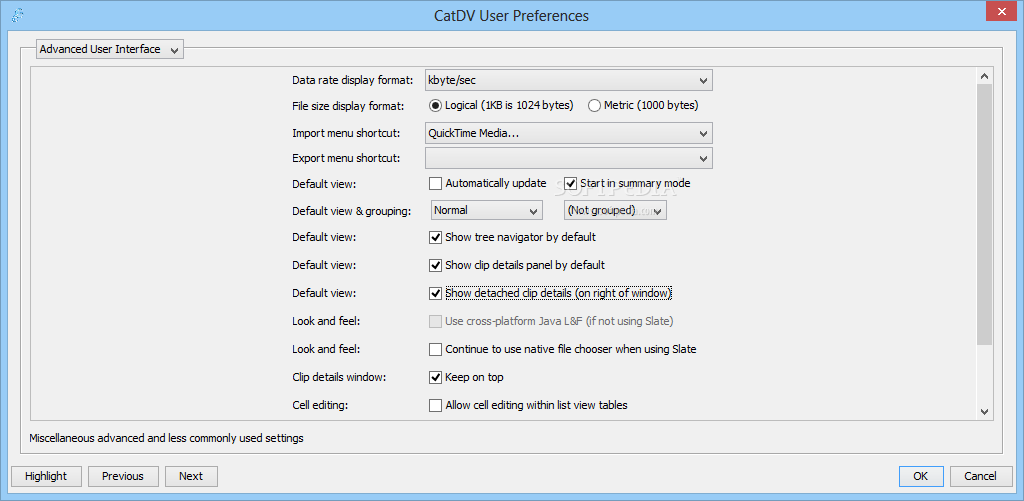This screenshot has height=501, width=1024.
Task: Click the scrollbar down arrow
Action: coord(985,412)
